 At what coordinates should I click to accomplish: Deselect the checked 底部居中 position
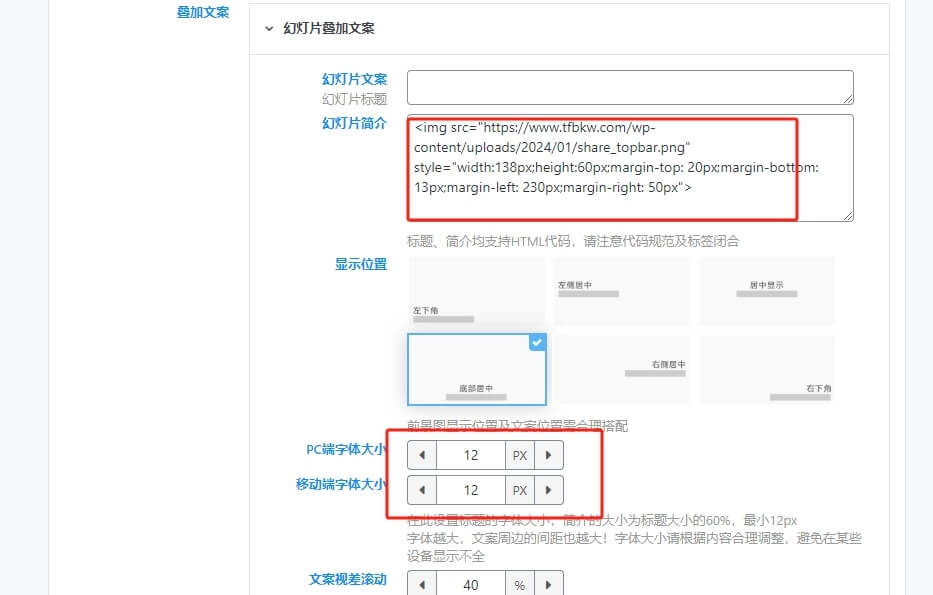[x=477, y=368]
